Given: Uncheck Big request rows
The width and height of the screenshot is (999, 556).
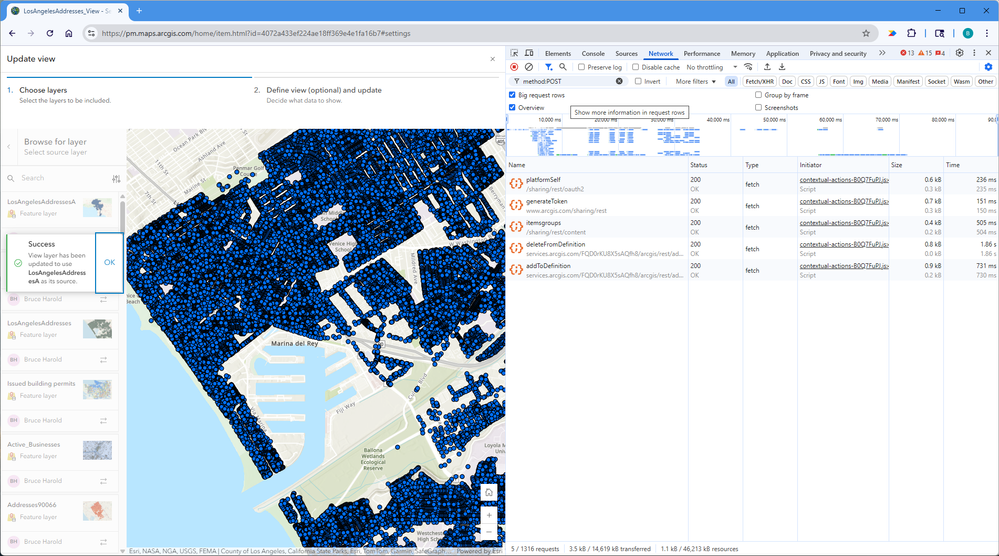Looking at the screenshot, I should pyautogui.click(x=513, y=95).
